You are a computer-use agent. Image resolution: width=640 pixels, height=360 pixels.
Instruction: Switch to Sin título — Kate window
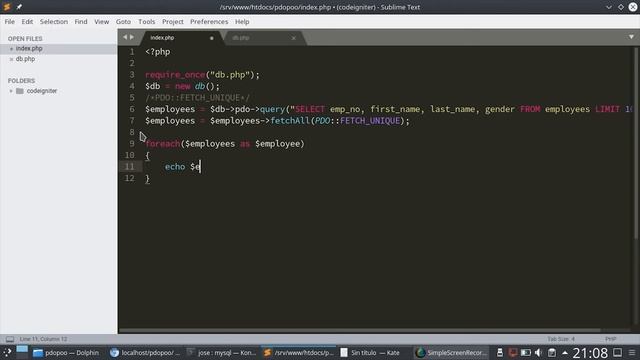point(371,353)
